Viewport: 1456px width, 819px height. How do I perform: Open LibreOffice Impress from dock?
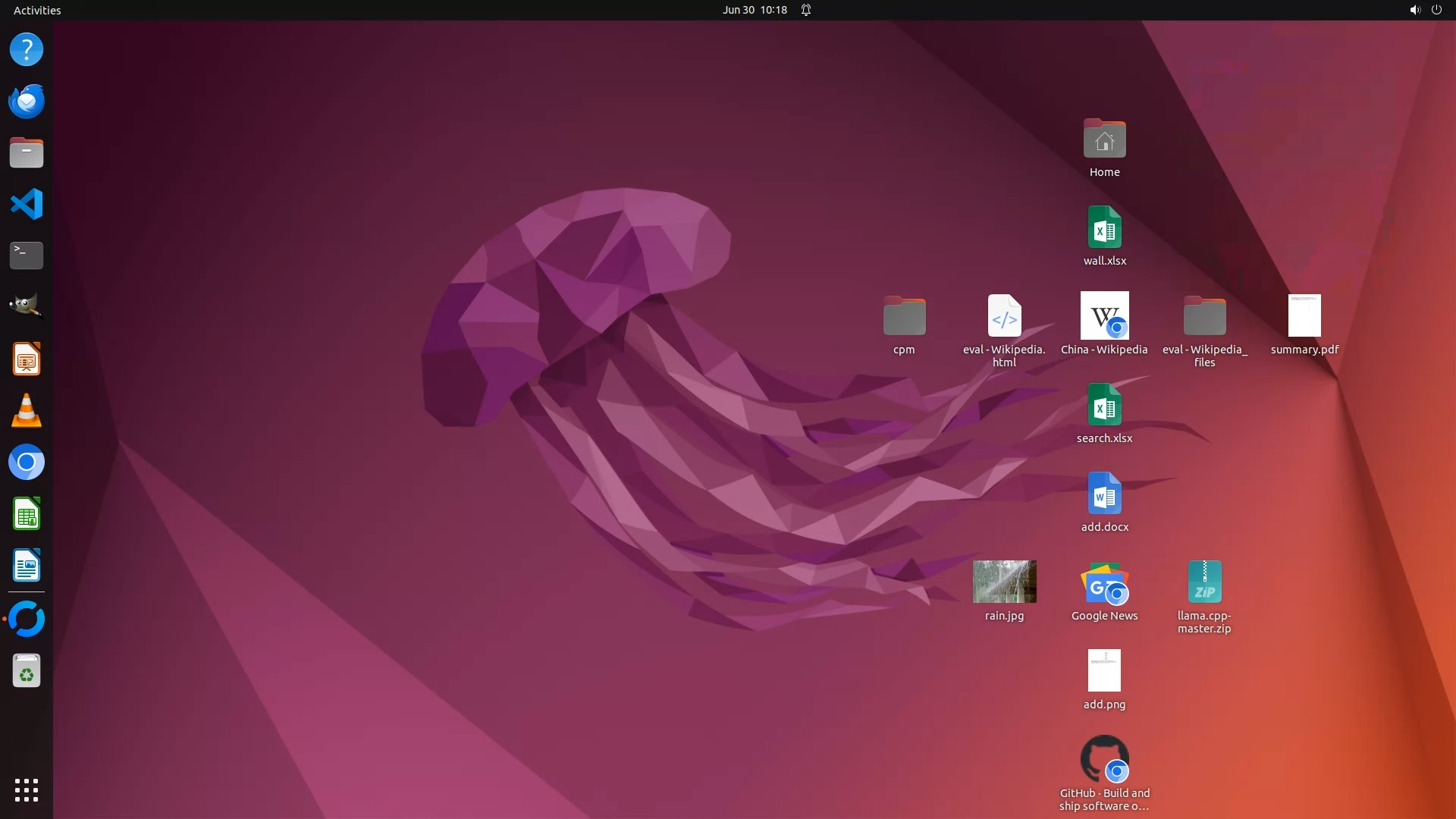pyautogui.click(x=27, y=359)
